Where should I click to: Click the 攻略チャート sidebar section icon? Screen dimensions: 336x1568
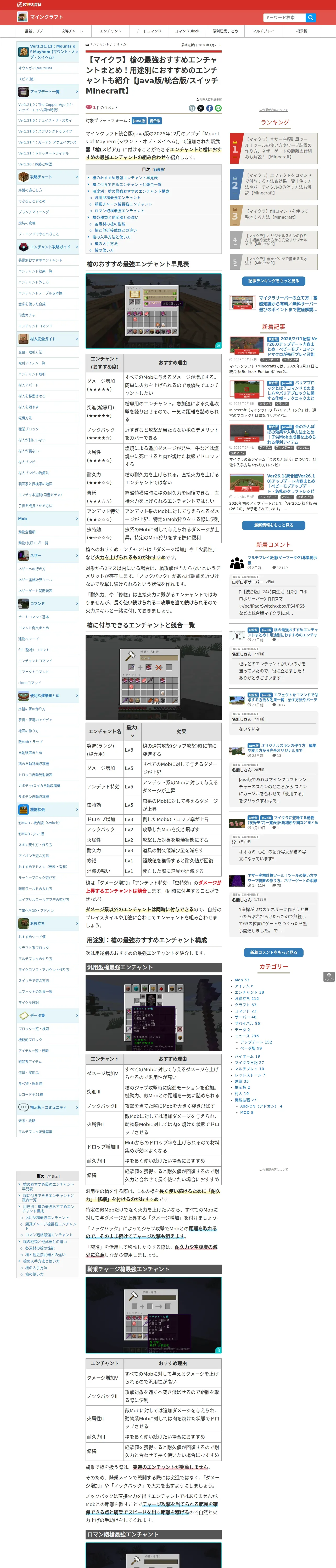tap(23, 177)
